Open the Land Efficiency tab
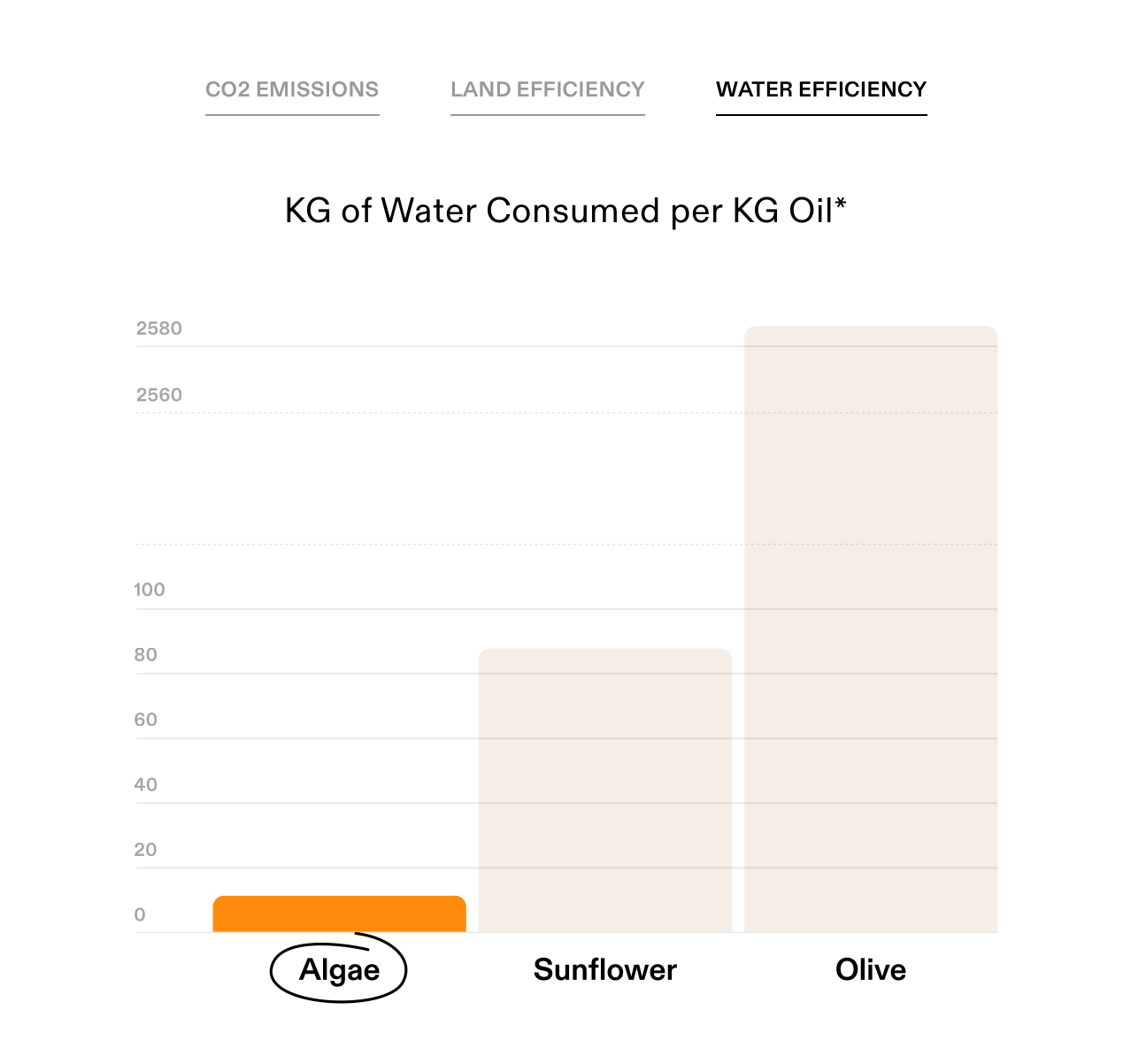This screenshot has height=1064, width=1131. (x=547, y=89)
